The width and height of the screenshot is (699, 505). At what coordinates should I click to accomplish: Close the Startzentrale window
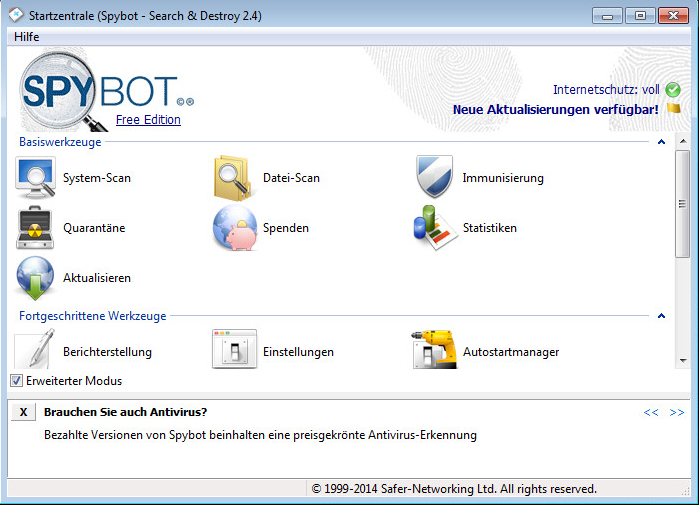point(674,16)
